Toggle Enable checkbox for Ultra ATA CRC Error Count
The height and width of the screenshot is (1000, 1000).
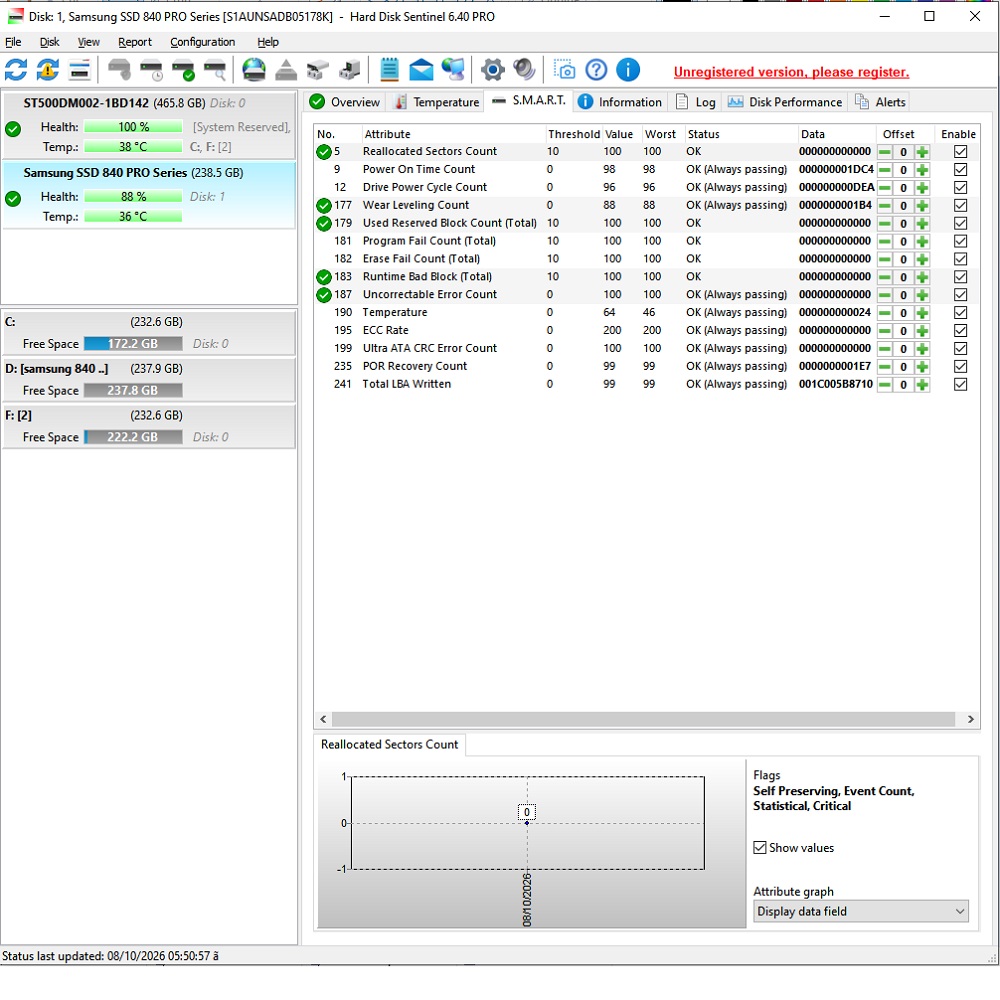coord(960,349)
